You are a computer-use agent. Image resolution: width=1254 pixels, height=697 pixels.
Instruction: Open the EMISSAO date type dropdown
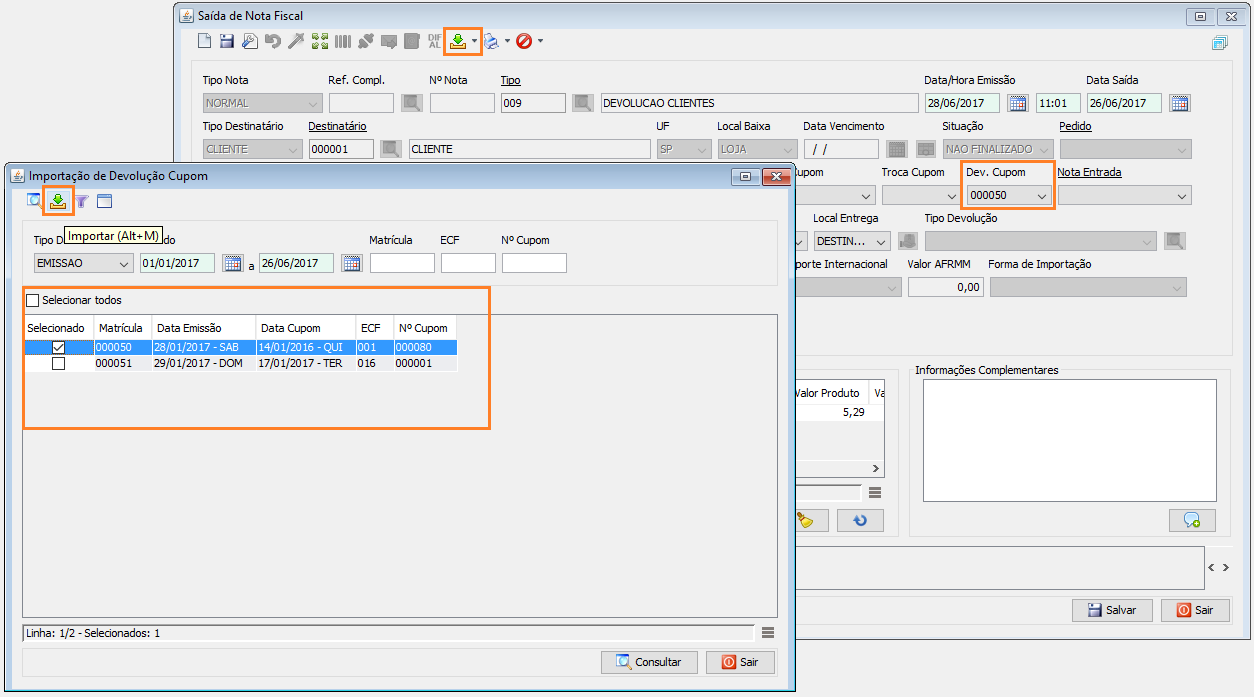coord(83,263)
